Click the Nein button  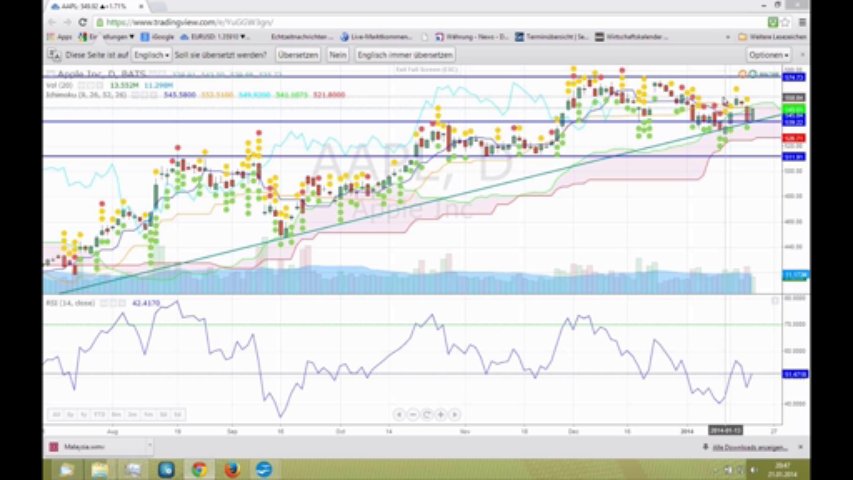(338, 55)
